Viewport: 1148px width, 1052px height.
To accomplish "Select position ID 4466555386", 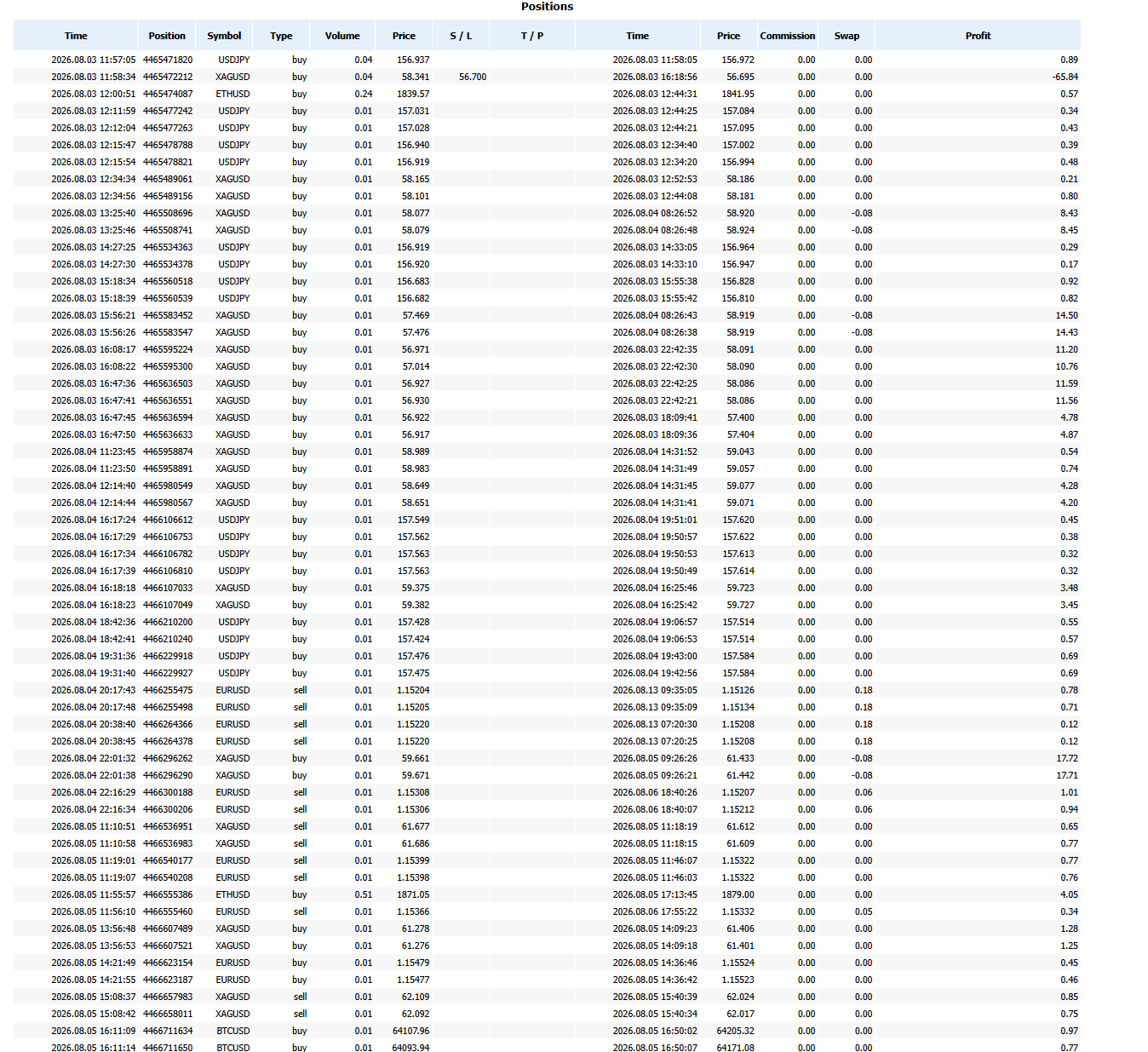I will pos(168,894).
